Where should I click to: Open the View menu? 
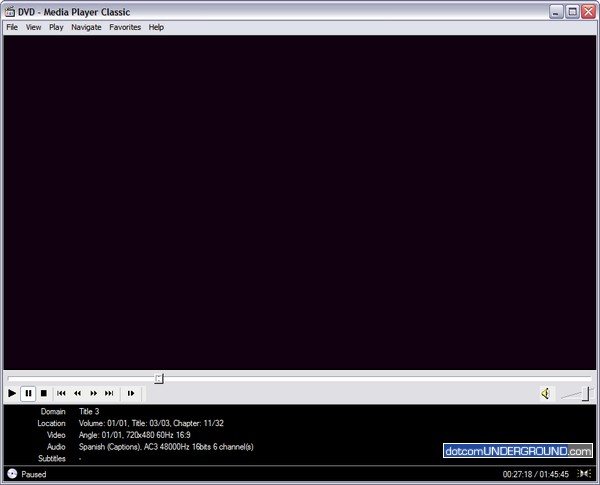(33, 27)
